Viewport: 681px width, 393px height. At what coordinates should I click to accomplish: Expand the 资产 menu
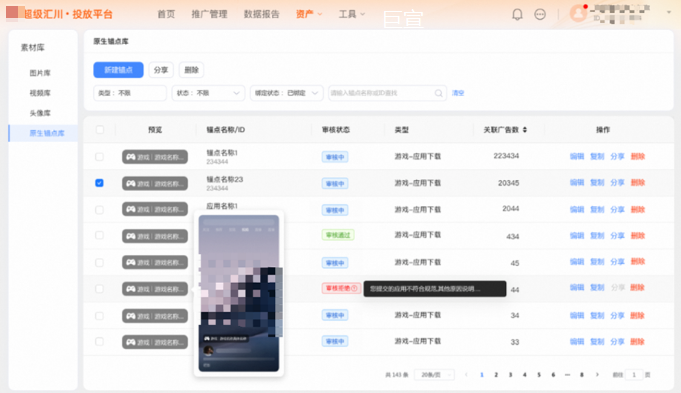click(309, 14)
